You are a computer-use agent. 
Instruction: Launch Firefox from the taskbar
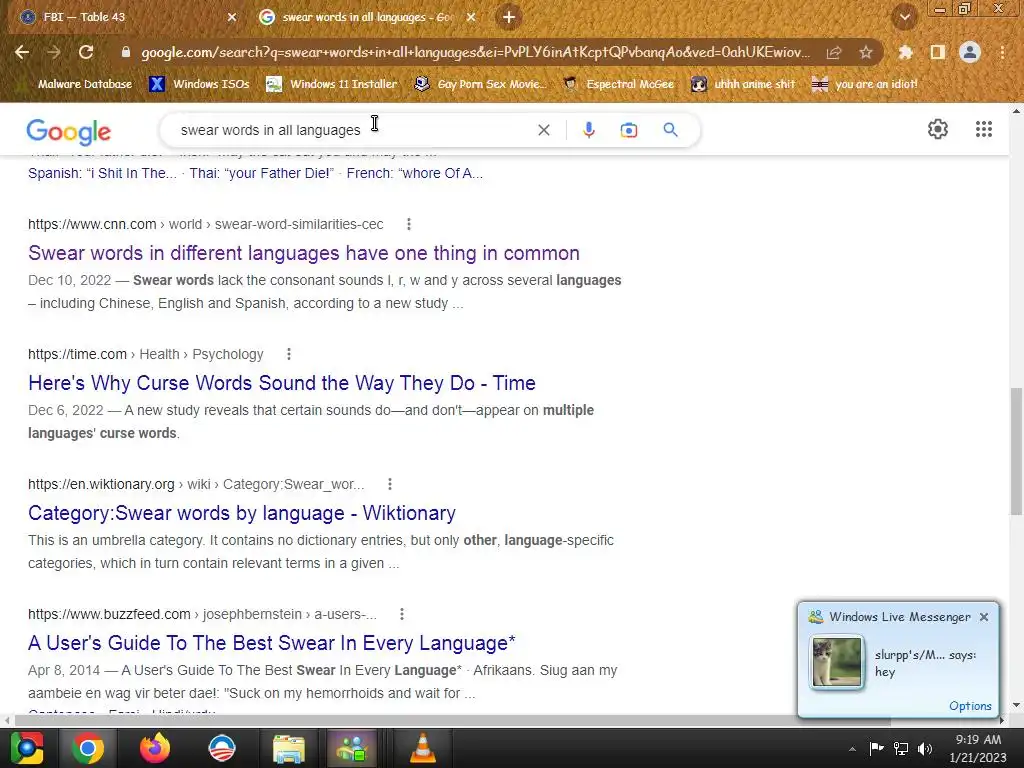click(x=155, y=748)
